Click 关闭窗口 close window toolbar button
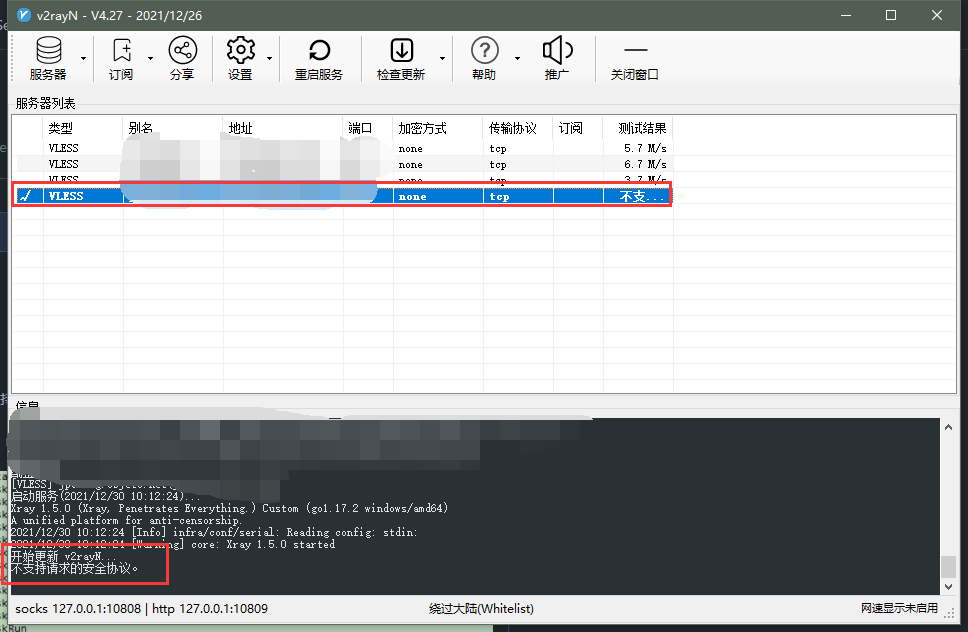The image size is (968, 632). coord(635,59)
